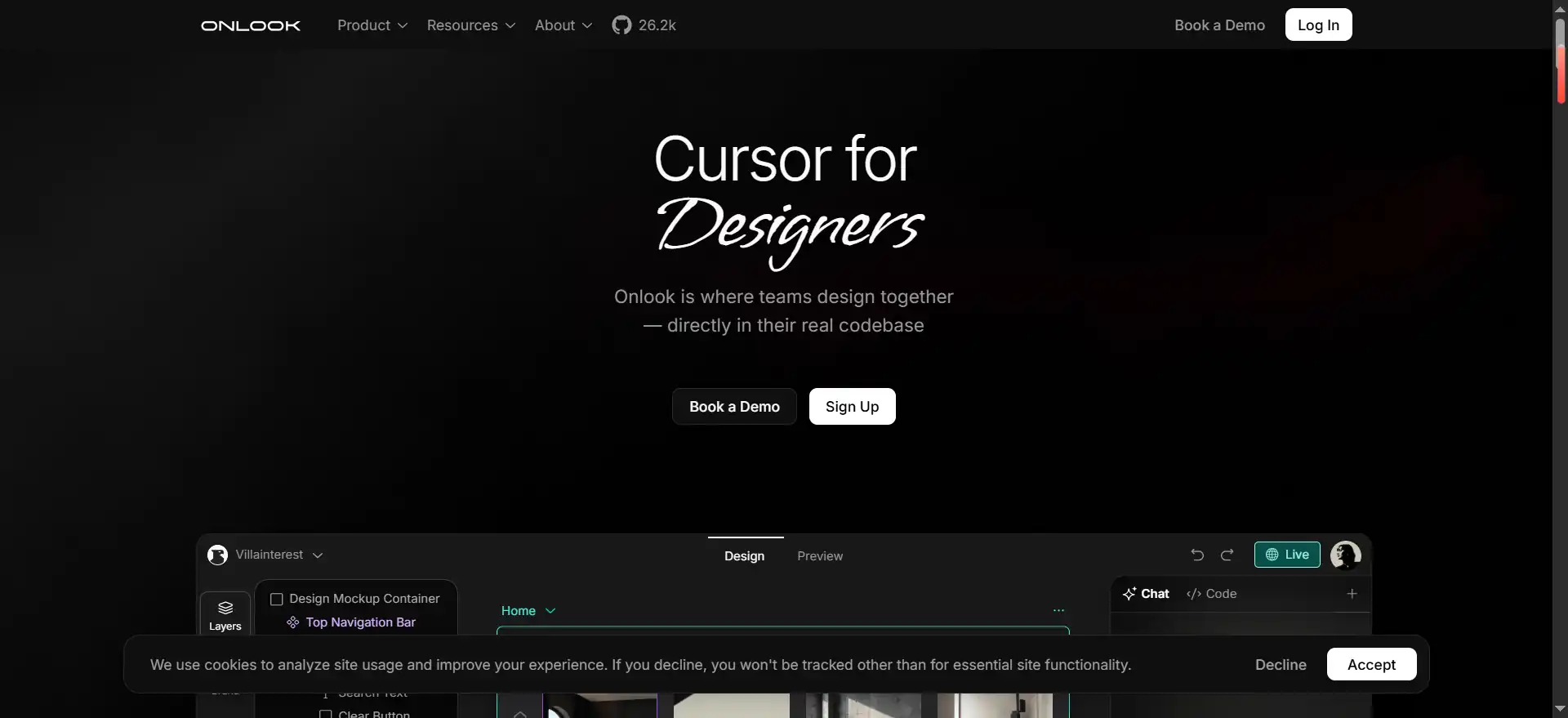
Task: Open the Villainterest project dropdown
Action: coord(279,555)
